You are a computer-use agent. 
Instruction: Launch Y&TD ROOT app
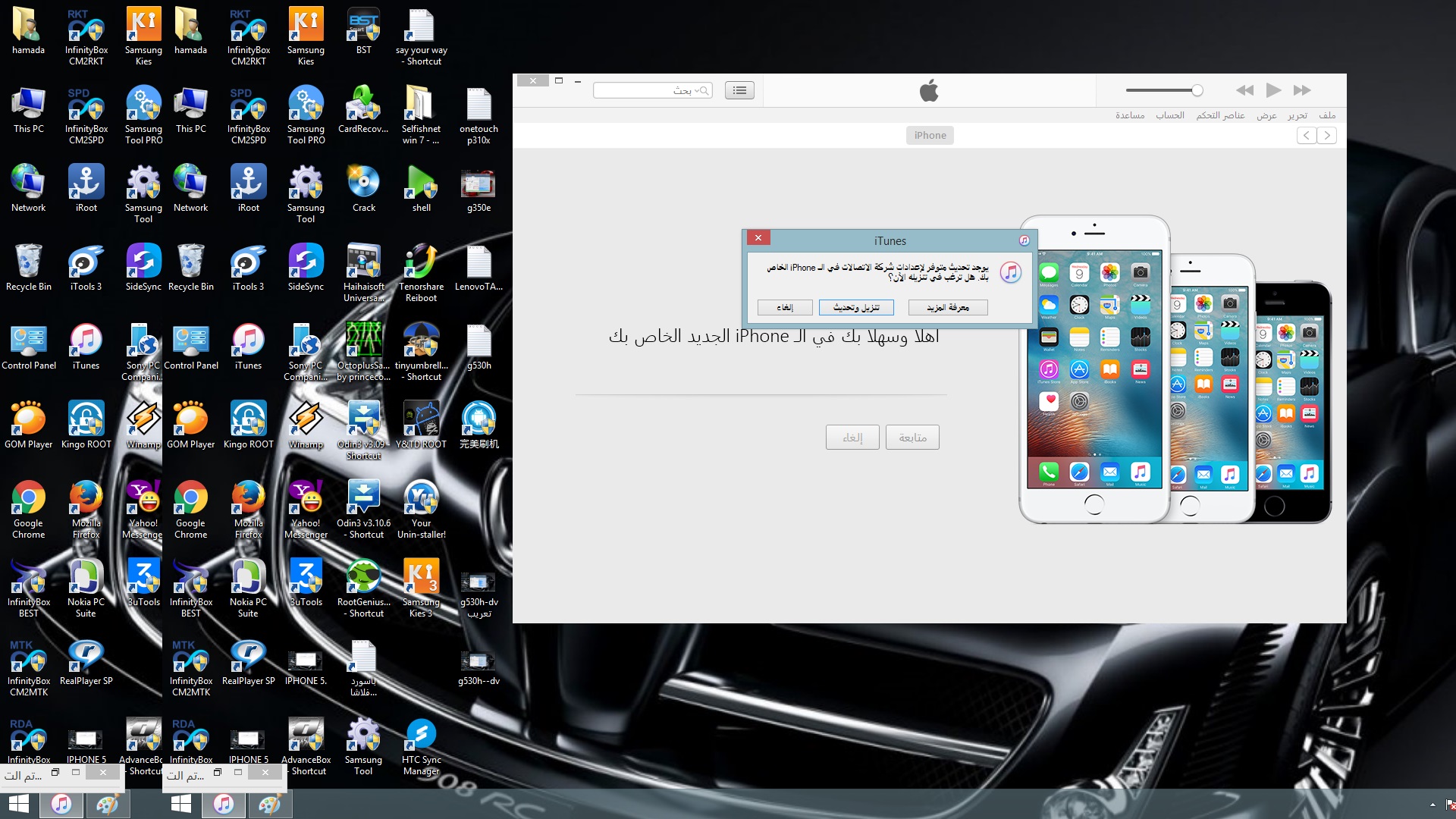pos(422,425)
